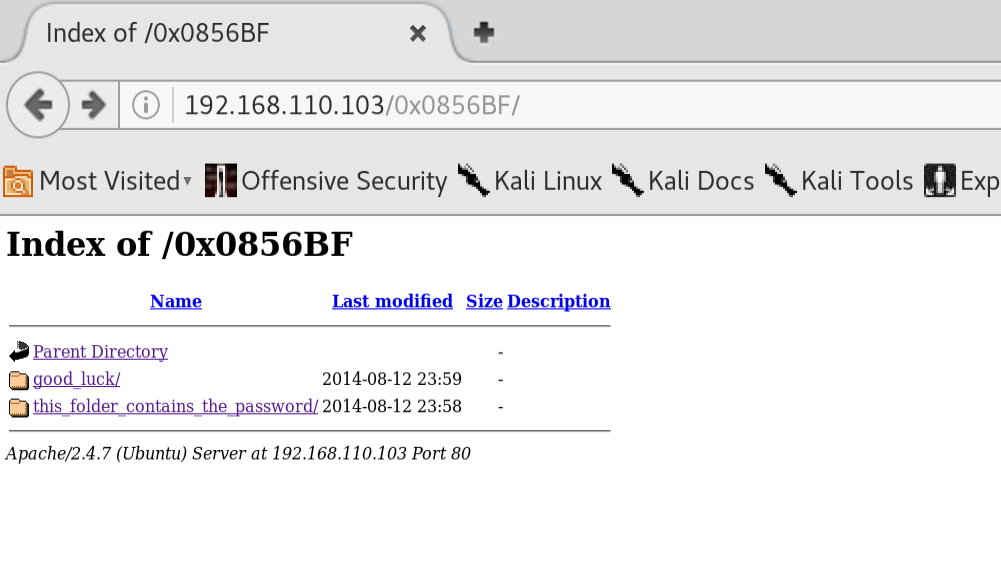Sort the listing by Description column
This screenshot has width=1001, height=576.
pyautogui.click(x=559, y=301)
